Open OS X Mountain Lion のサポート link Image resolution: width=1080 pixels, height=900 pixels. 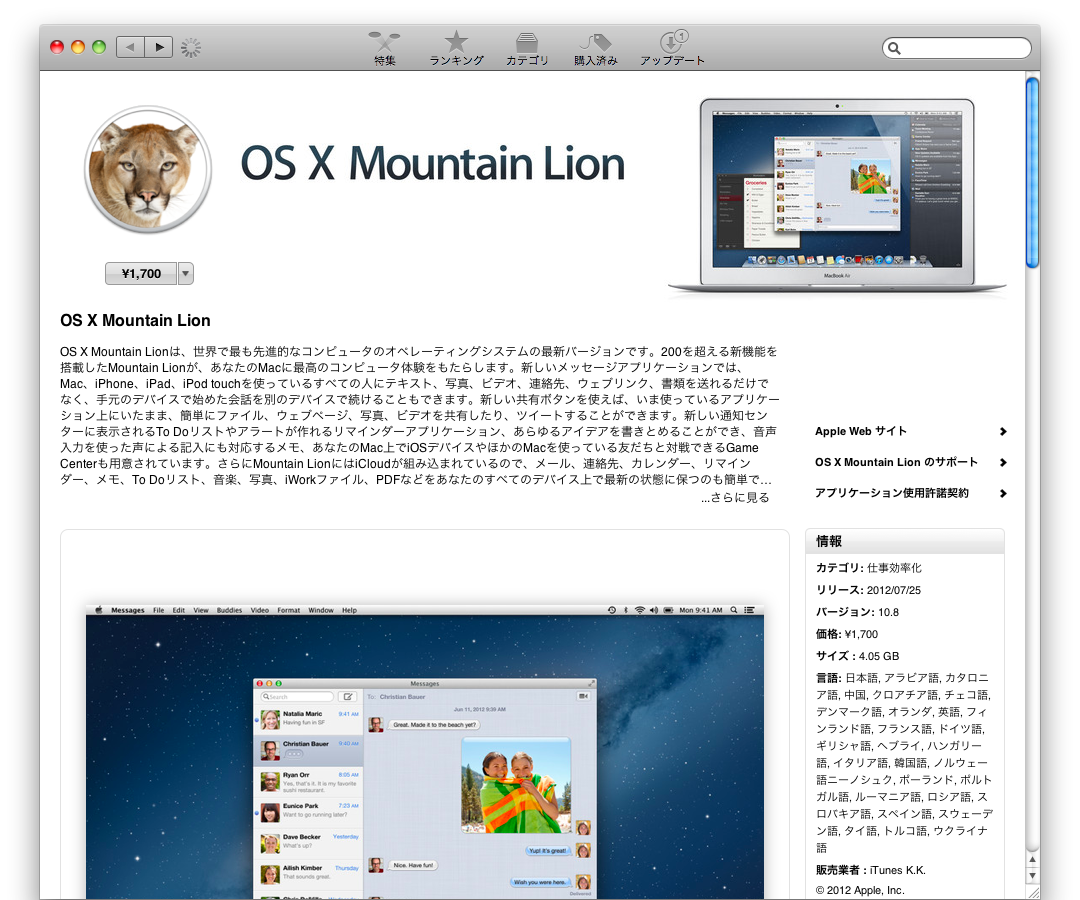tap(896, 462)
